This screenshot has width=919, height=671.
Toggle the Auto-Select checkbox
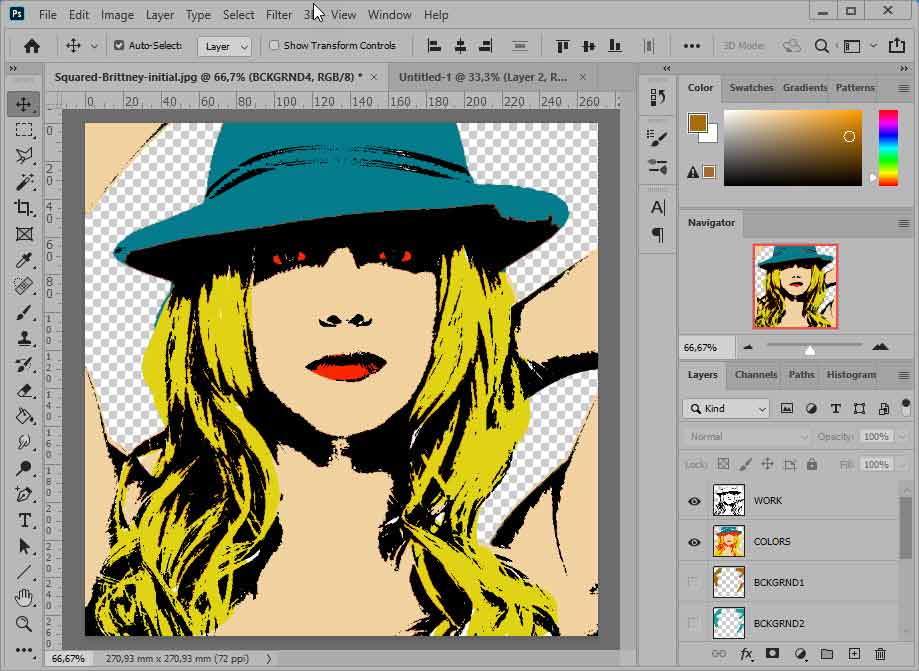click(x=119, y=45)
